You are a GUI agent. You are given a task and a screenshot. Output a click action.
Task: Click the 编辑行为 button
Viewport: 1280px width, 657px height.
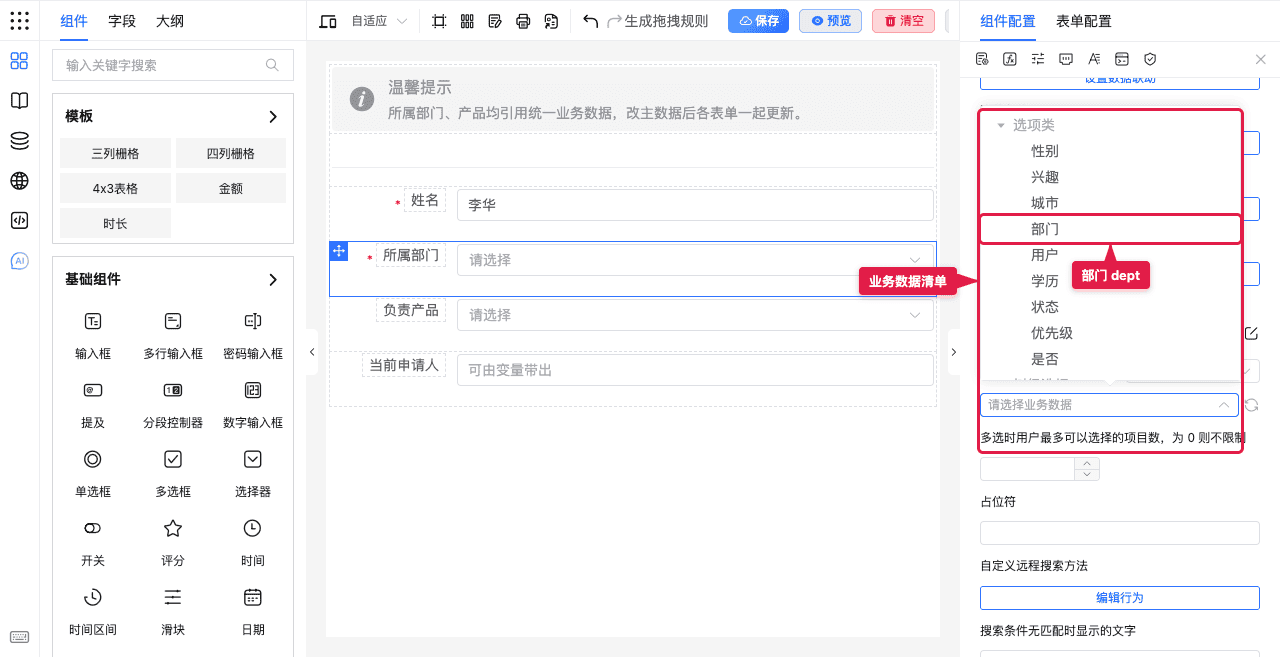[x=1119, y=598]
